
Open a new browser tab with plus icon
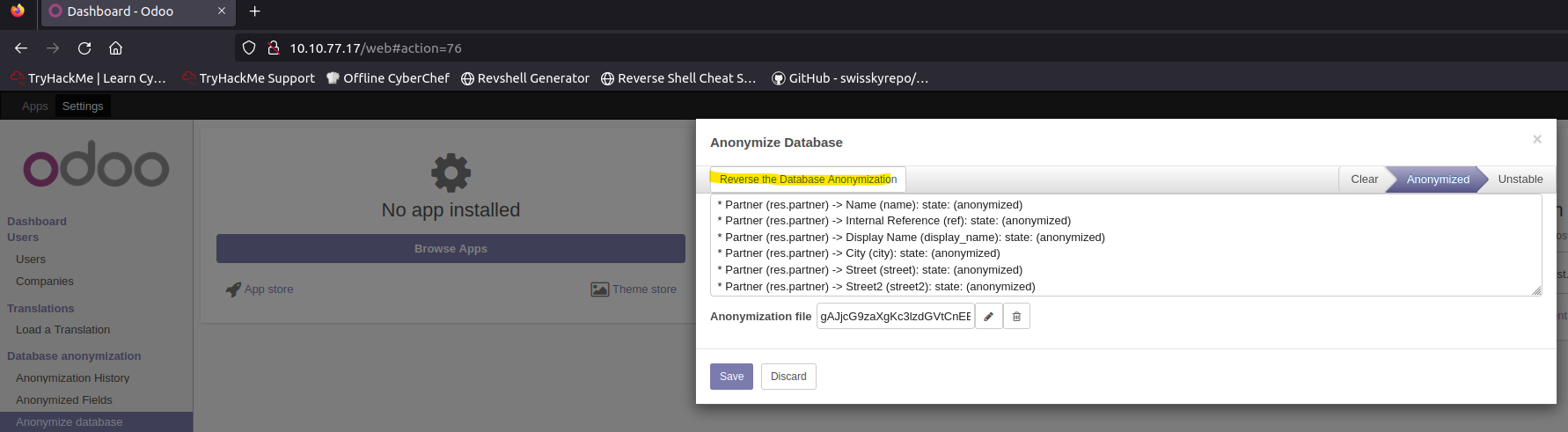tap(254, 11)
